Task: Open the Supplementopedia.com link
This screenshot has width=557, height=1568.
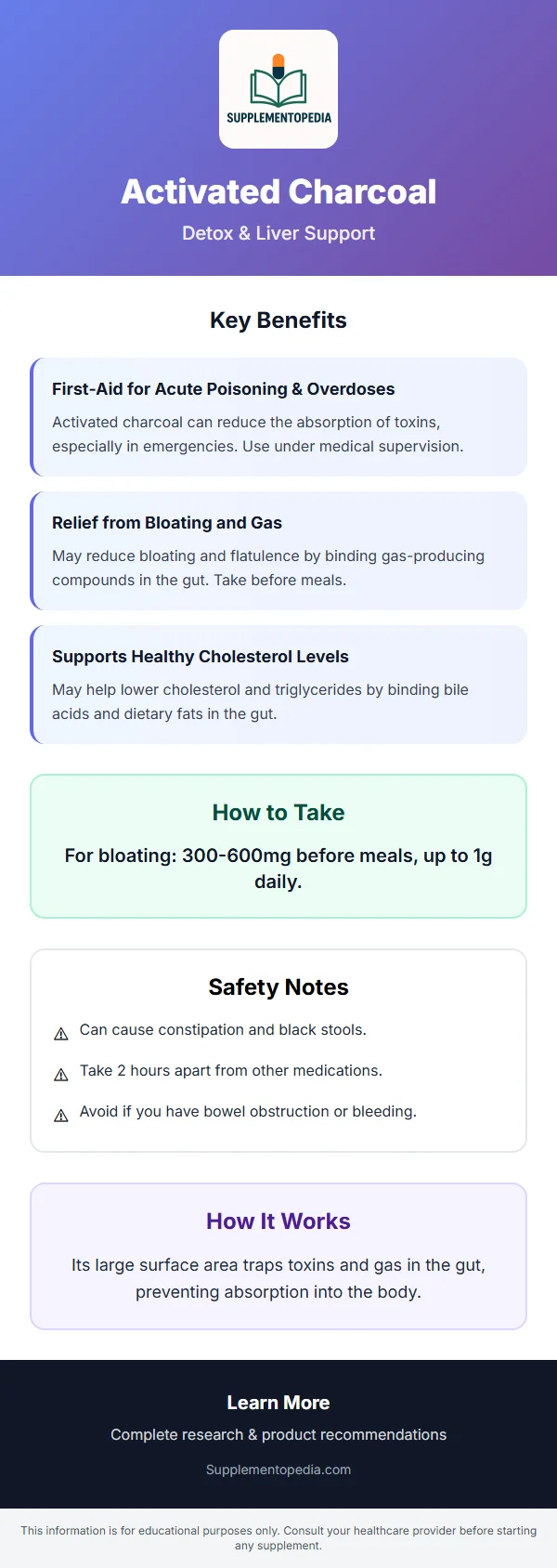Action: pos(278,1470)
